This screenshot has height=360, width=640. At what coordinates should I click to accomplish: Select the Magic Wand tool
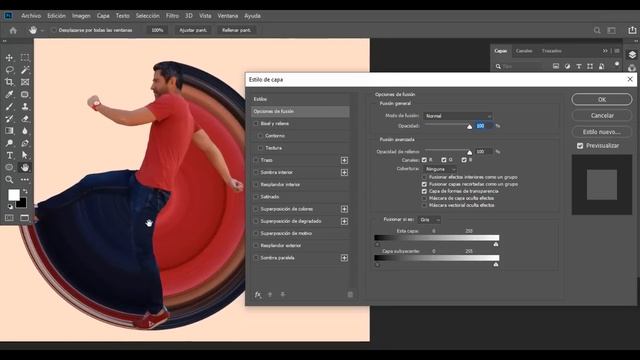[25, 70]
